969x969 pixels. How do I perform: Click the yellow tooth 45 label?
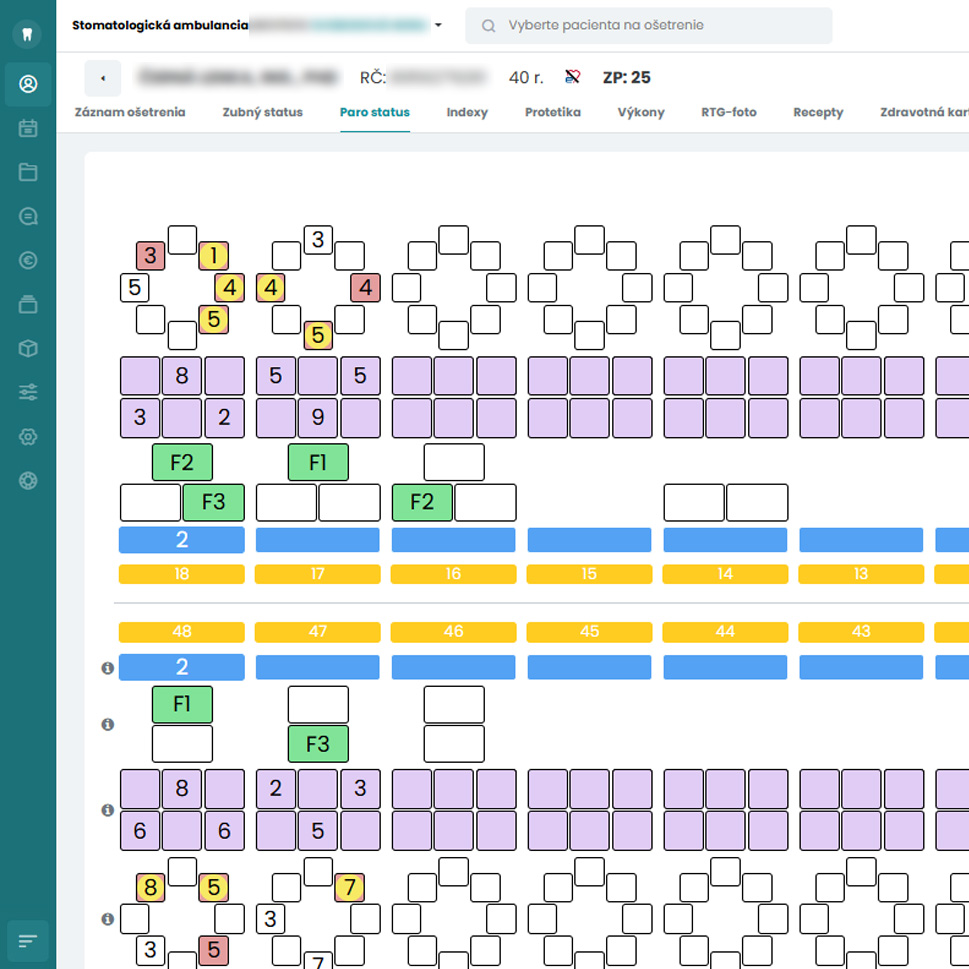click(x=589, y=632)
